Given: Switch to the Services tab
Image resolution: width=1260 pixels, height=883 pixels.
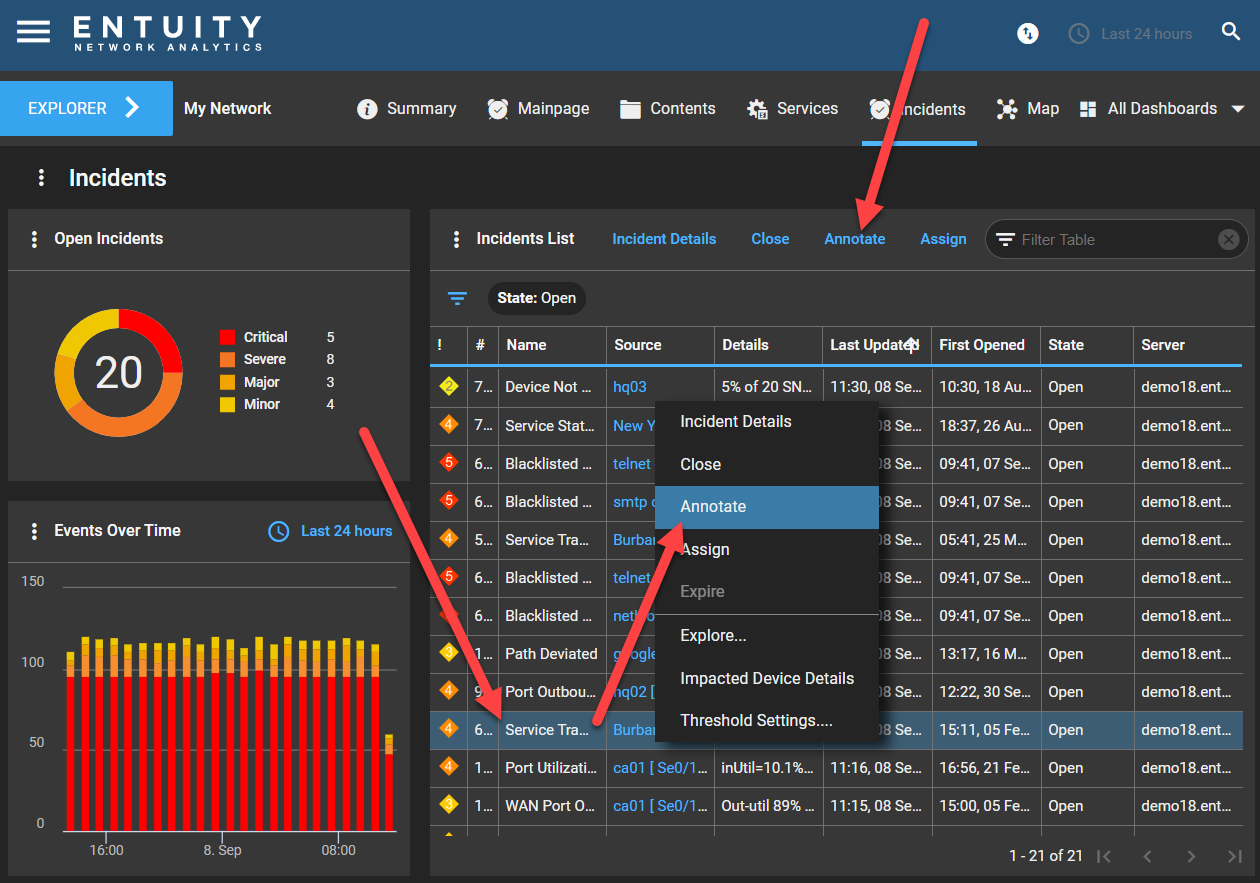Looking at the screenshot, I should click(x=793, y=108).
